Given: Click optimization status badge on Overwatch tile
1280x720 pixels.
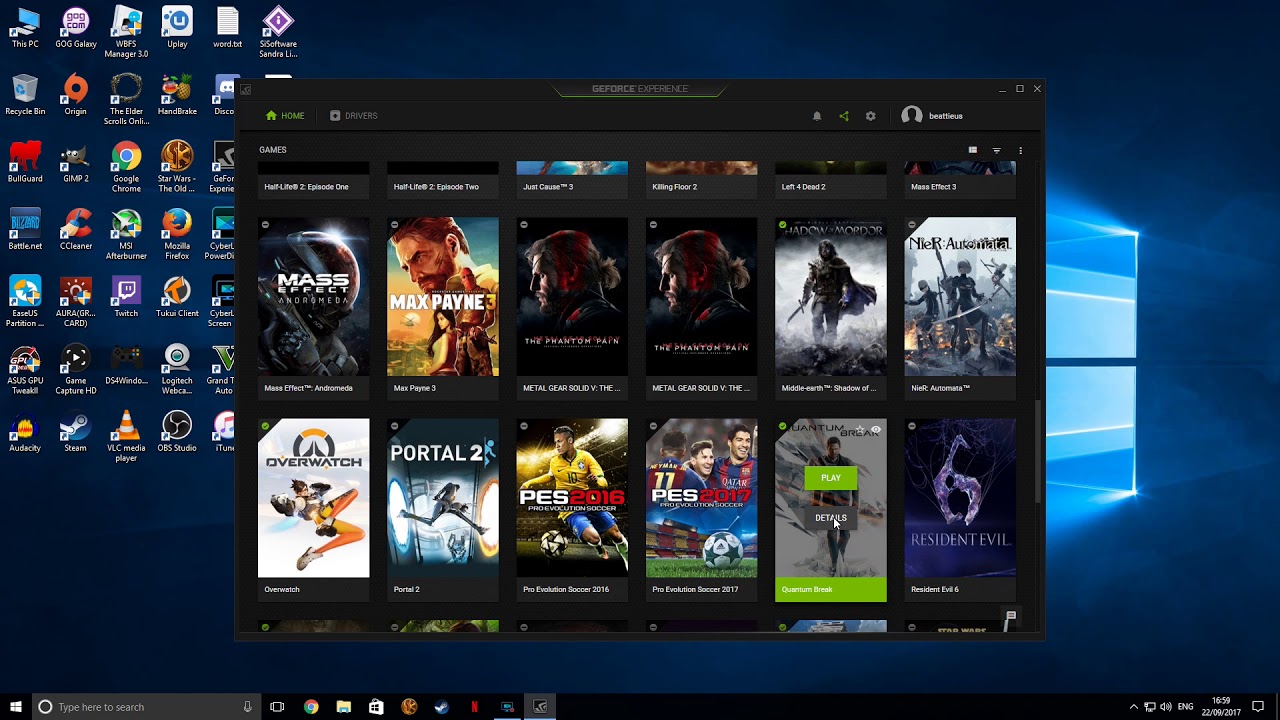Looking at the screenshot, I should pos(265,426).
